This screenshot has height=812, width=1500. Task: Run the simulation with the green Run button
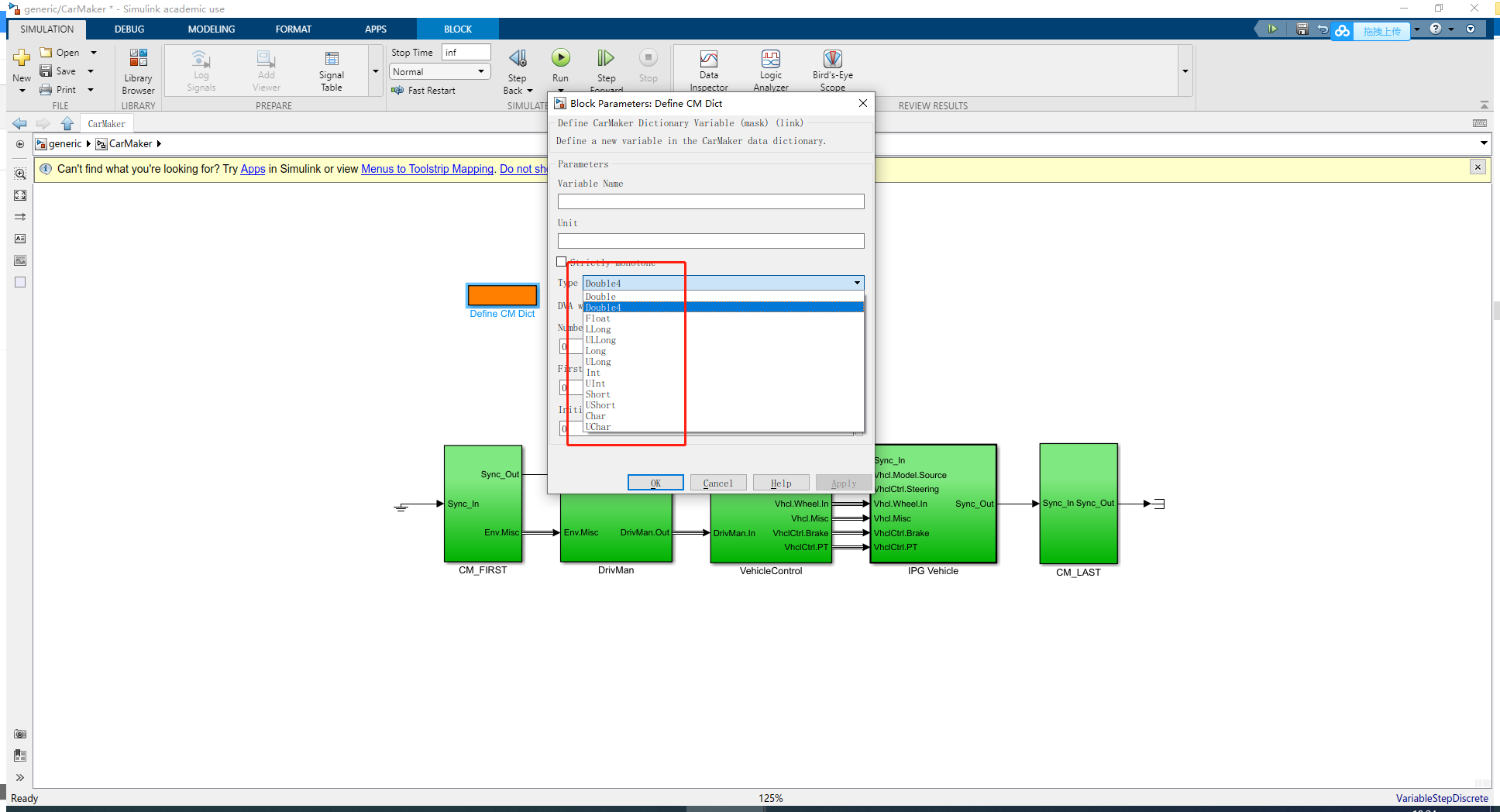(560, 57)
